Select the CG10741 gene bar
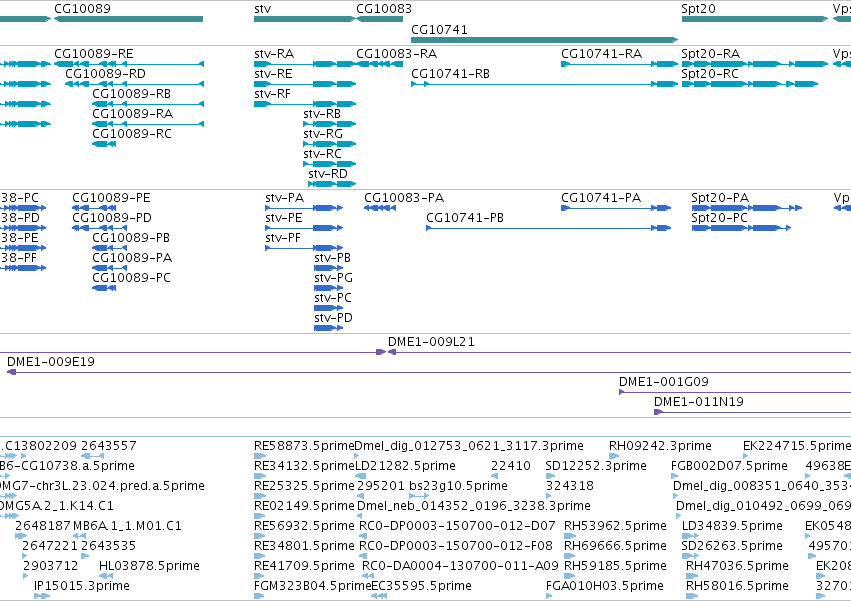This screenshot has height=601, width=851. point(544,40)
